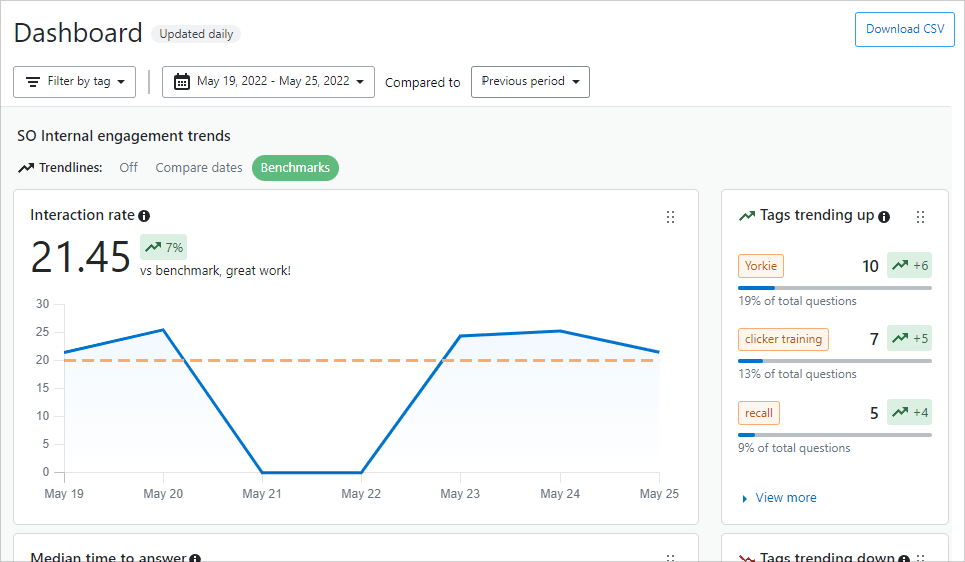The height and width of the screenshot is (562, 965).
Task: Click the Interaction rate card drag handle
Action: coord(670,217)
